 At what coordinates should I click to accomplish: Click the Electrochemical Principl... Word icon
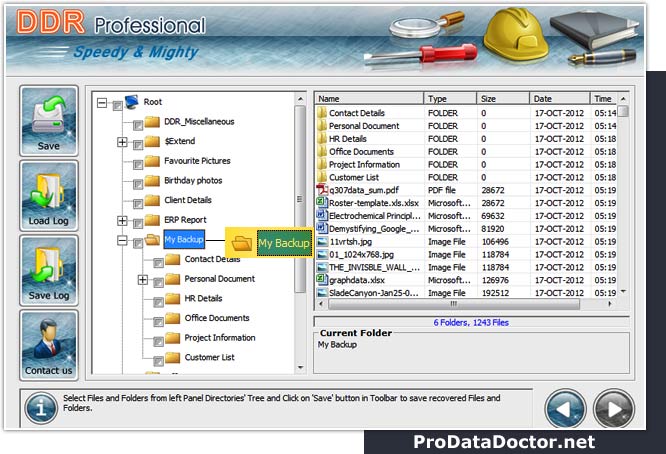(x=322, y=215)
